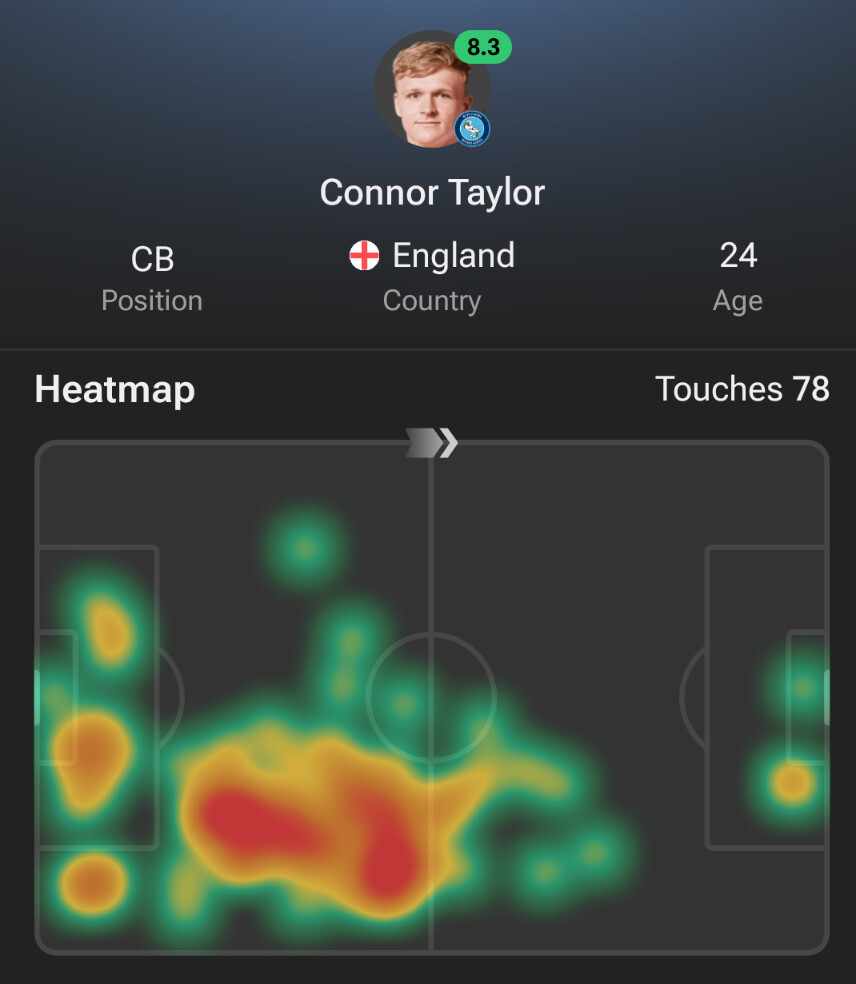Click the isolated green hotspot in the upper left half
856x984 pixels.
tap(305, 547)
